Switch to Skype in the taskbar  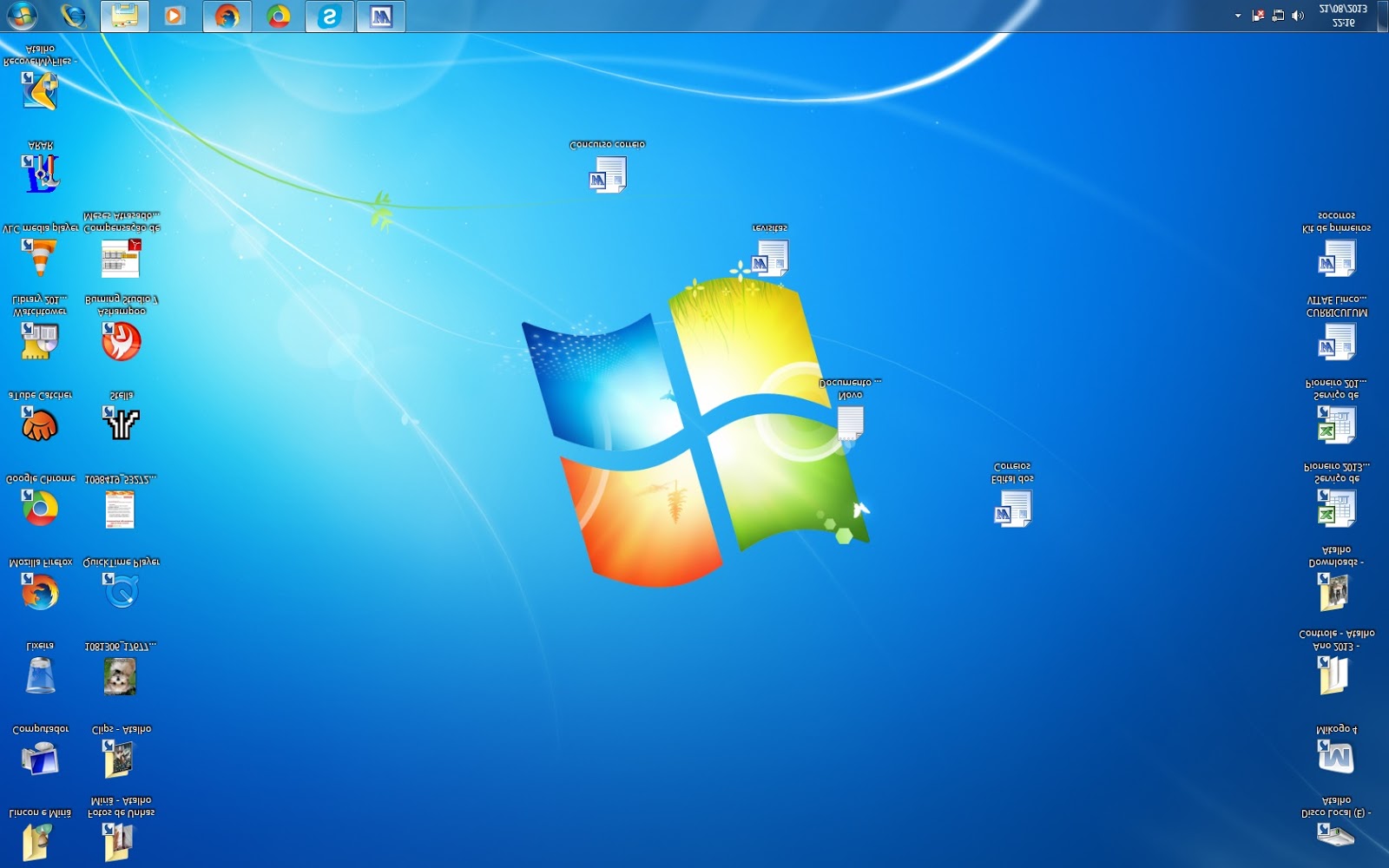[x=329, y=16]
